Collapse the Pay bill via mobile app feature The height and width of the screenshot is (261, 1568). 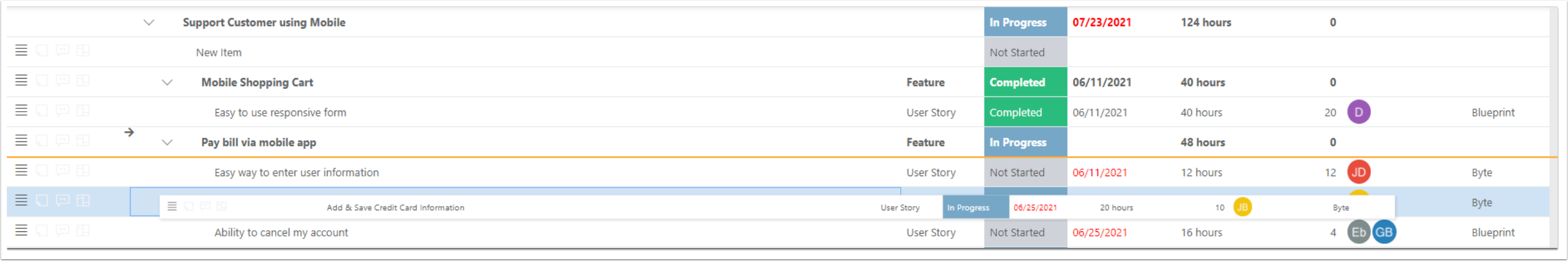pos(167,142)
